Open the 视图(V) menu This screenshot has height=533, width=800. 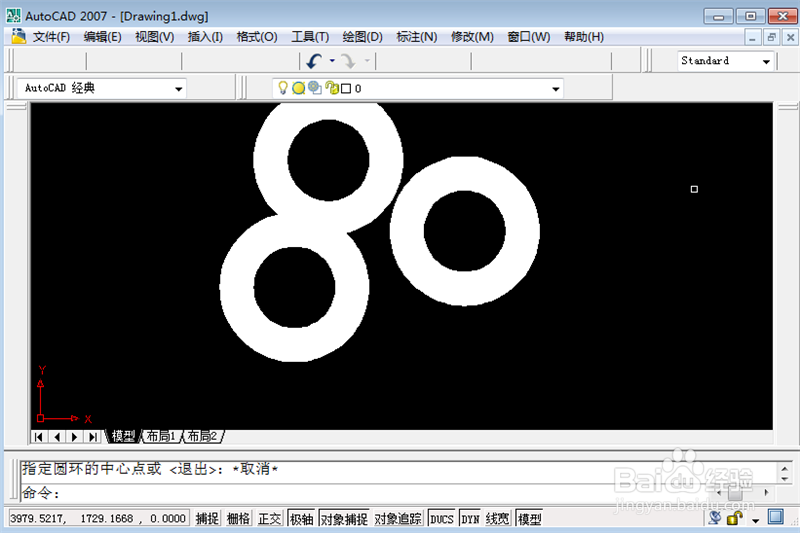(x=155, y=37)
